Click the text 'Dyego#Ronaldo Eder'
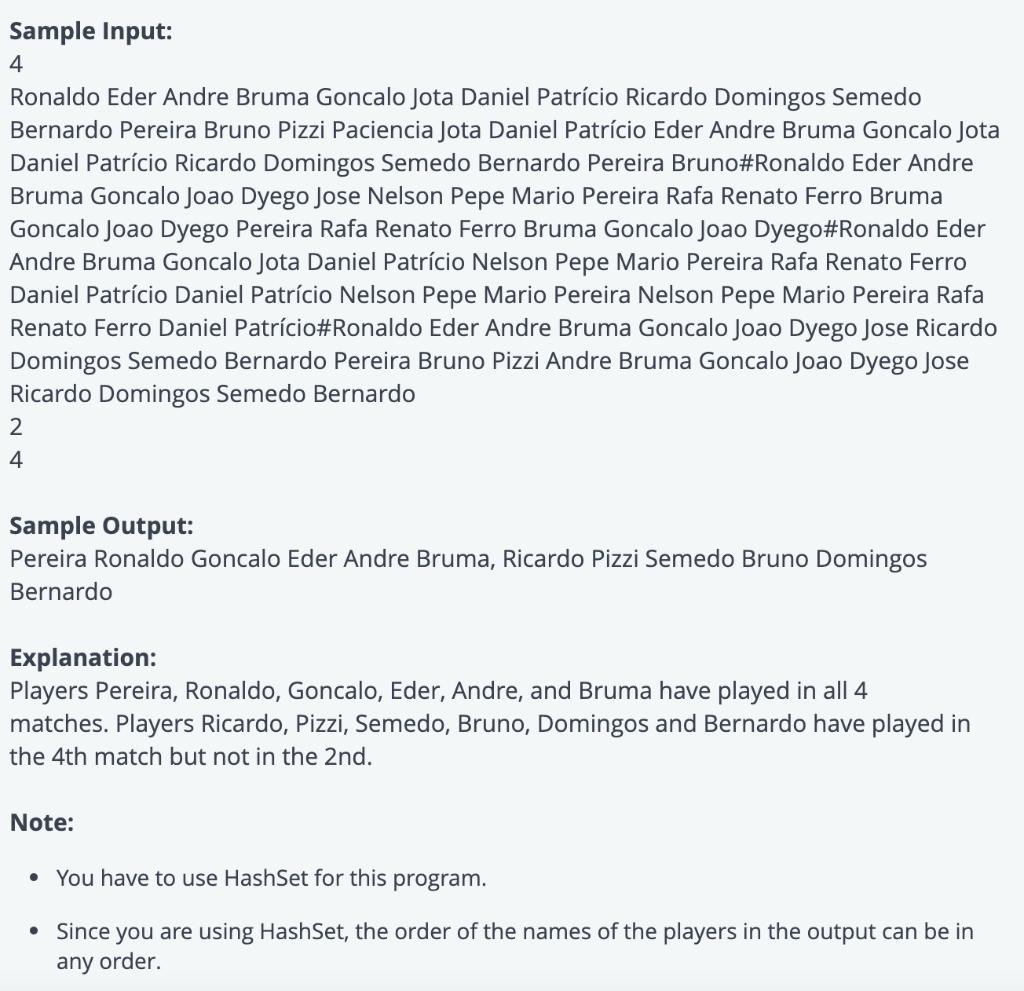The width and height of the screenshot is (1024, 991). point(869,229)
